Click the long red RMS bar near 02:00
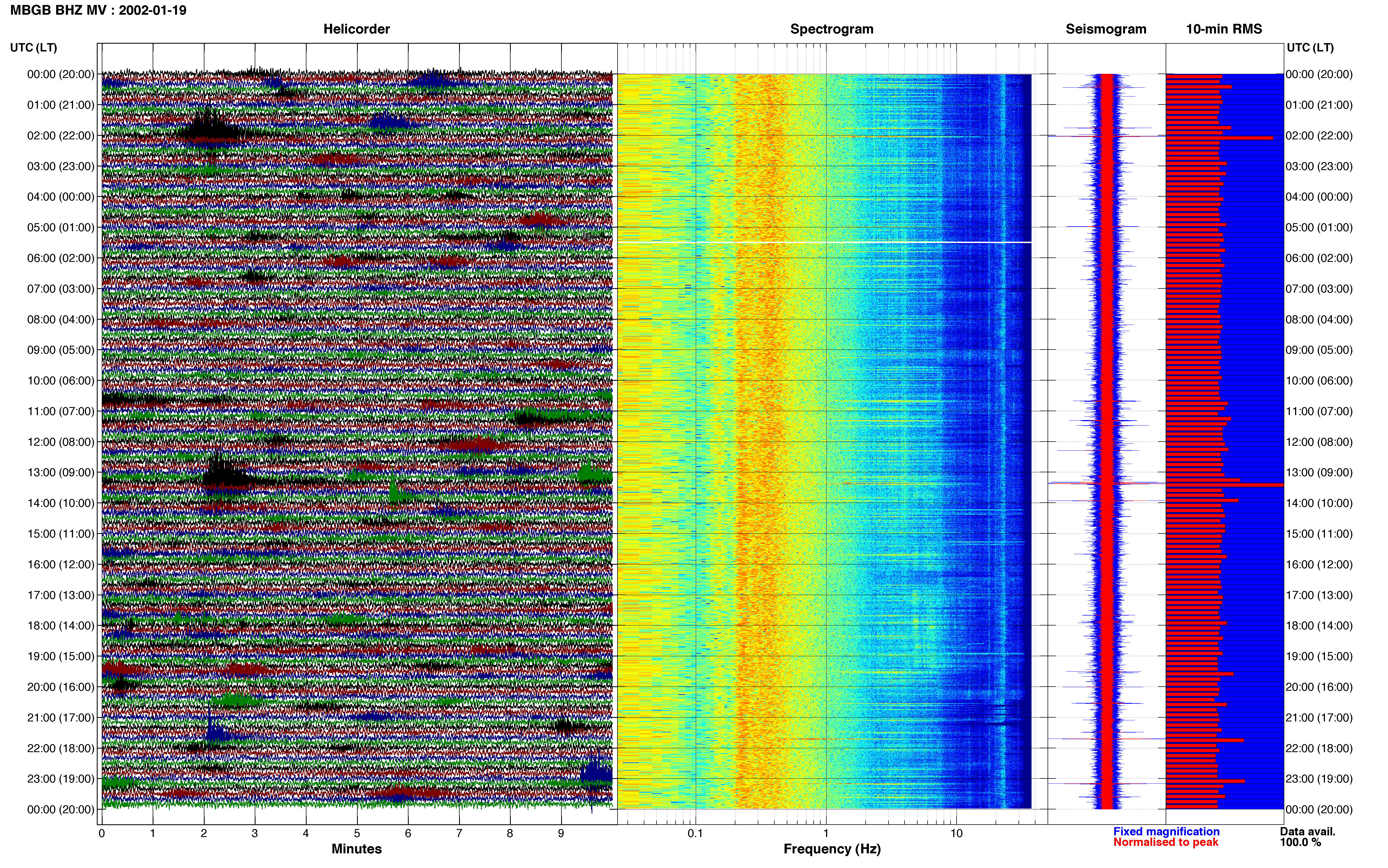 click(x=1219, y=138)
